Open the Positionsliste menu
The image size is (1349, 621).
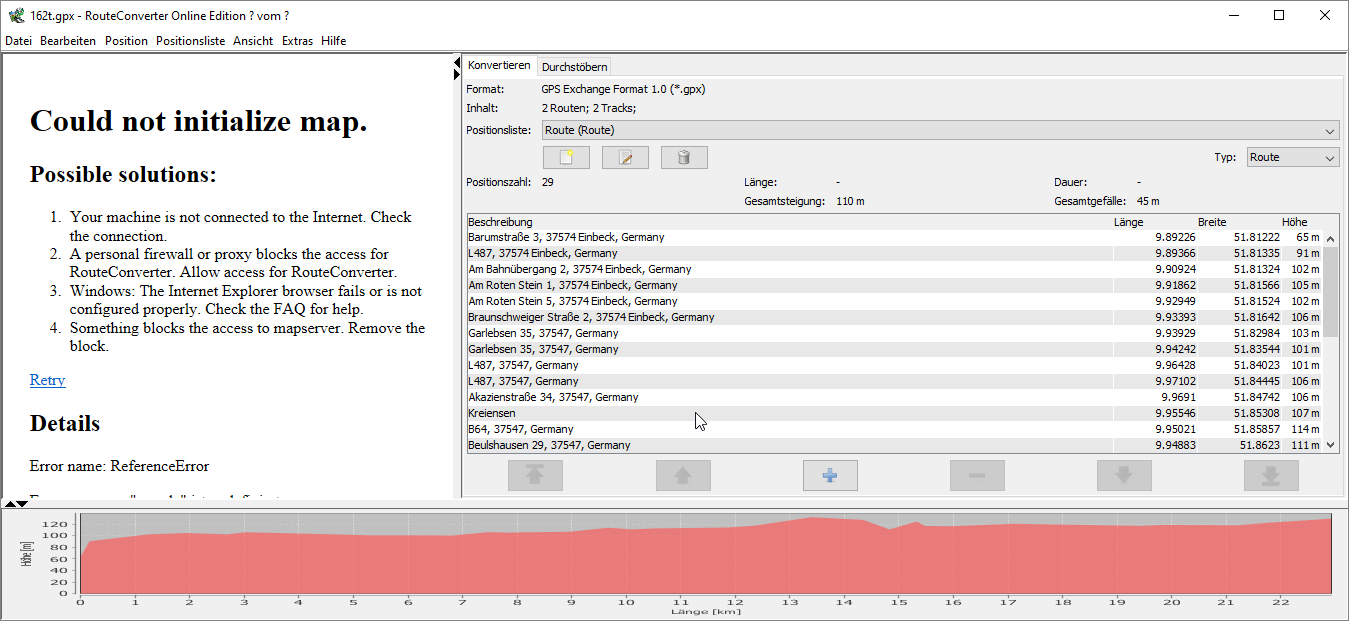click(190, 41)
